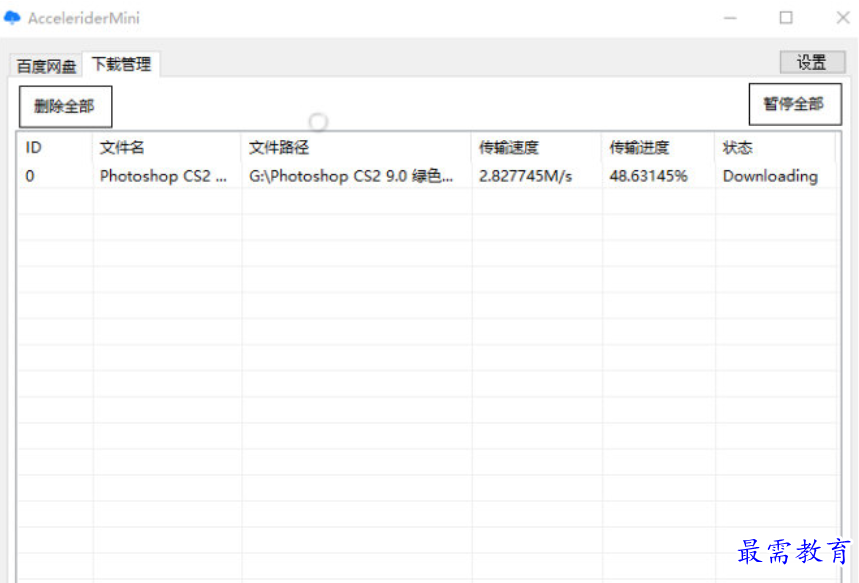The height and width of the screenshot is (583, 859).
Task: Click 暂停全部 to pause all downloads
Action: [795, 104]
